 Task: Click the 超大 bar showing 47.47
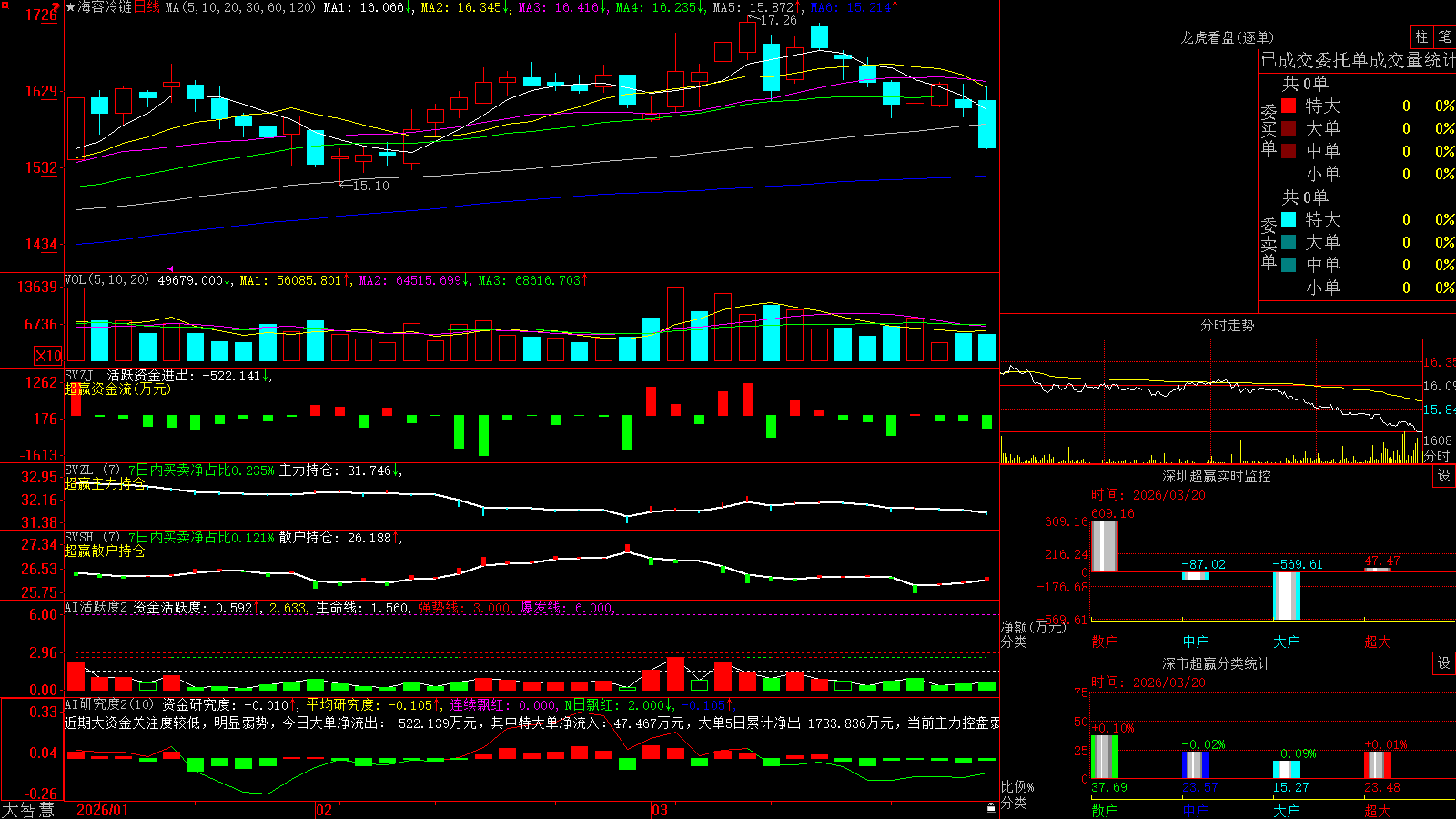(1377, 570)
